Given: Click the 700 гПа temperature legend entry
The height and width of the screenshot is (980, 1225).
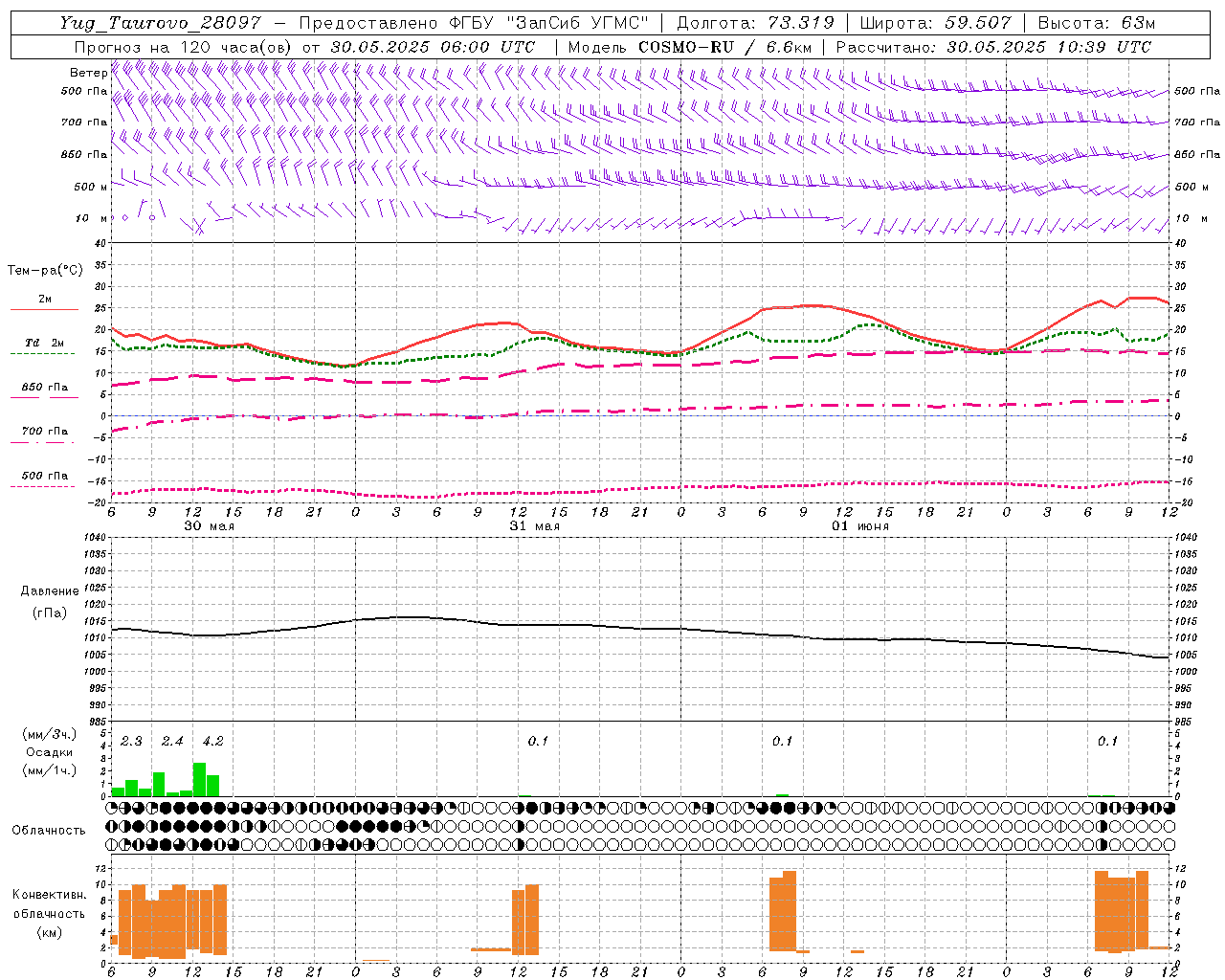Looking at the screenshot, I should 45,432.
